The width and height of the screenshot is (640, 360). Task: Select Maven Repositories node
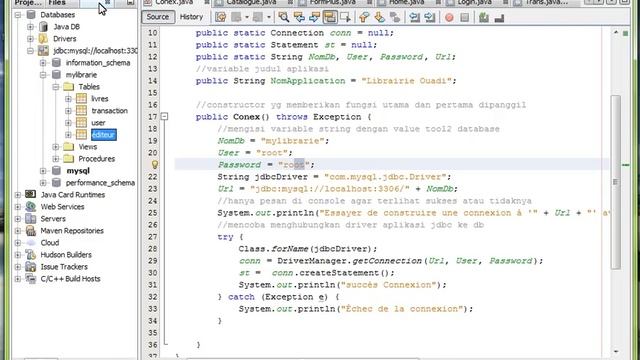[x=72, y=231]
